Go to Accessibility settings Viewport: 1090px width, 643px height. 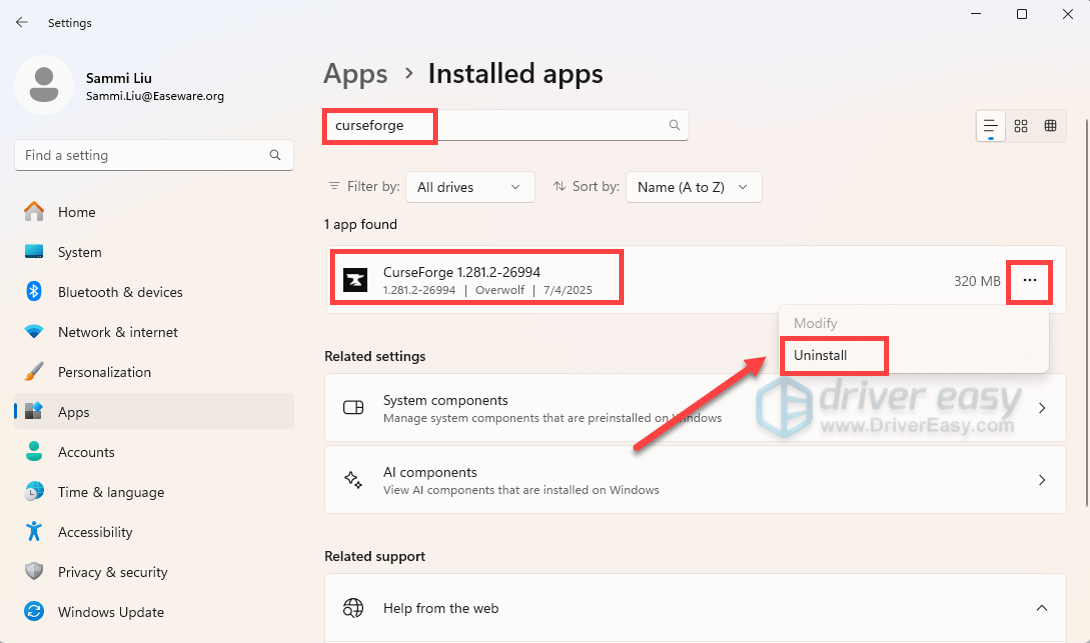click(154, 532)
